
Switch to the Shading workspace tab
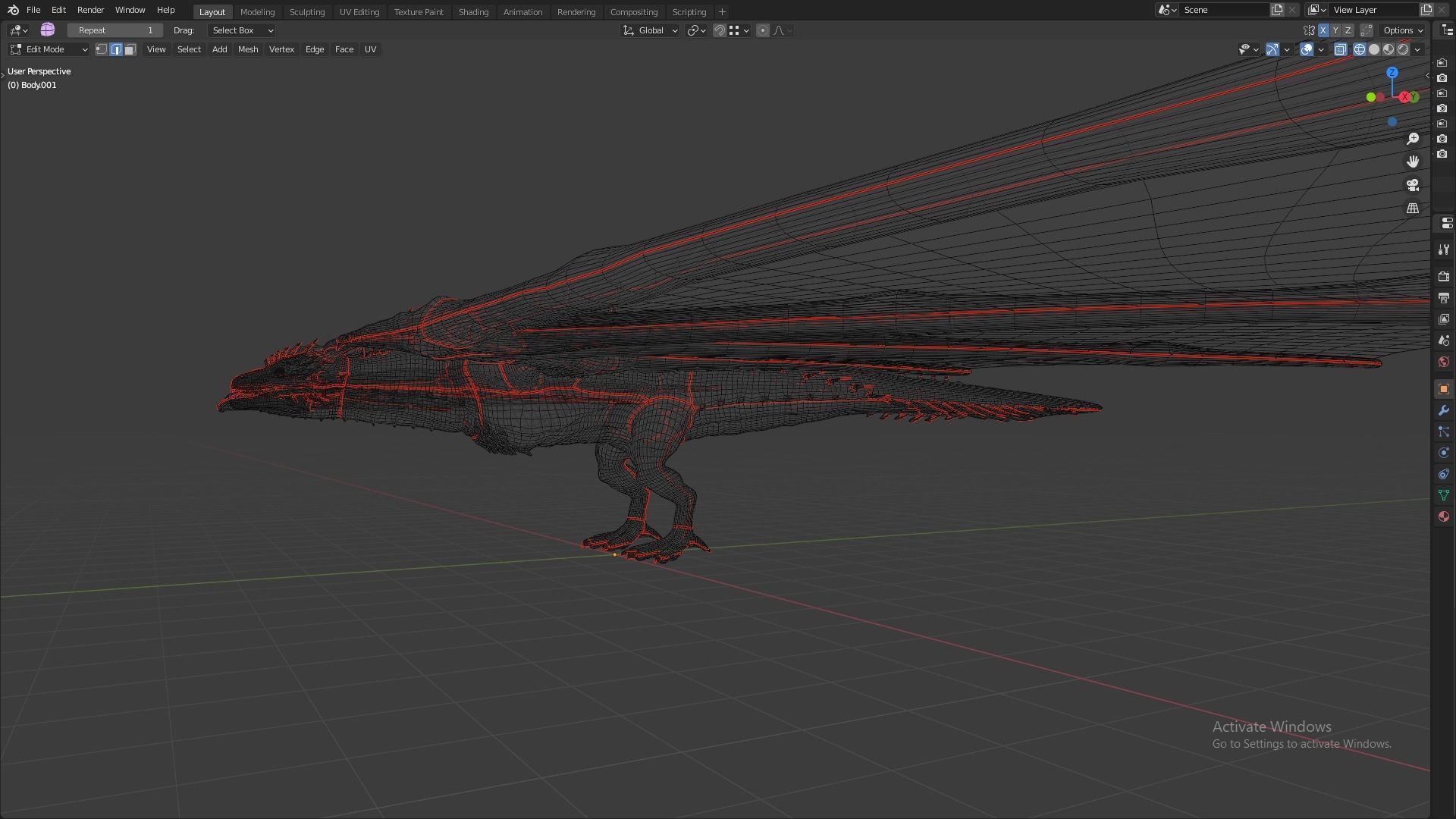pyautogui.click(x=473, y=12)
